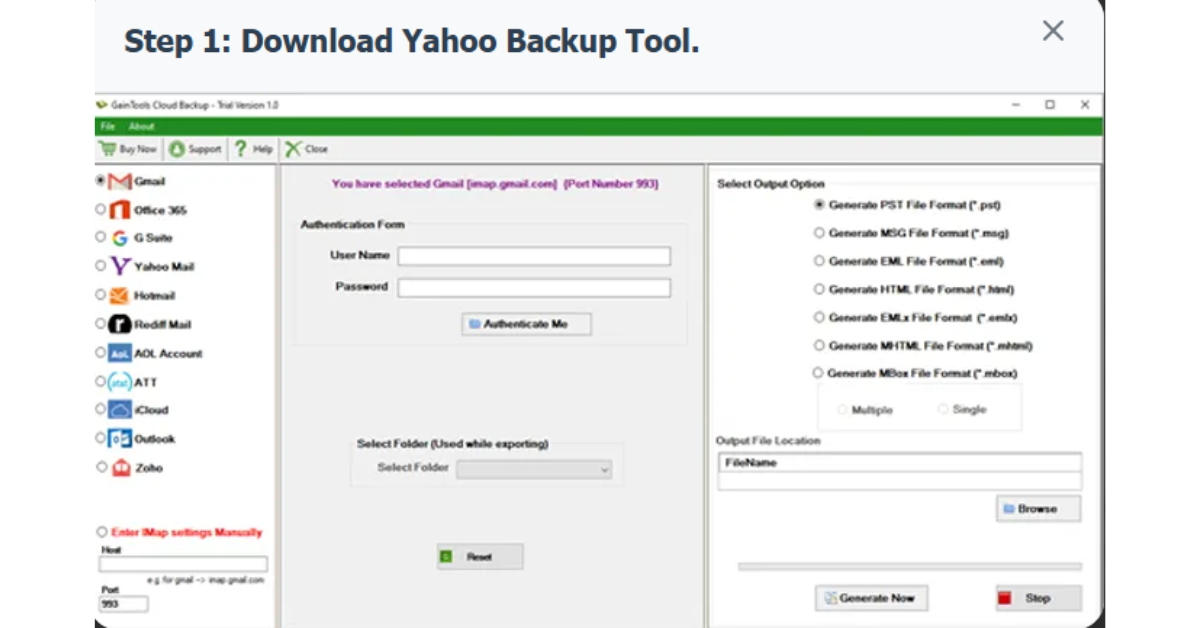This screenshot has width=1200, height=628.
Task: Select the Hotmail radio button
Action: [100, 294]
